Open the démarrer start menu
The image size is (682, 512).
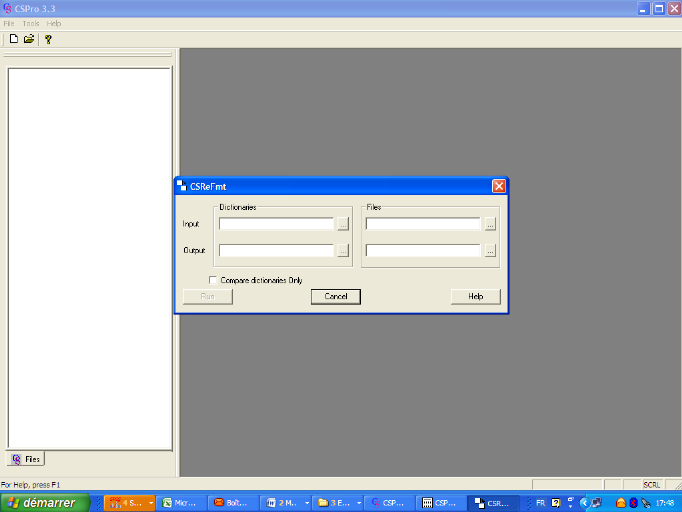[x=45, y=503]
